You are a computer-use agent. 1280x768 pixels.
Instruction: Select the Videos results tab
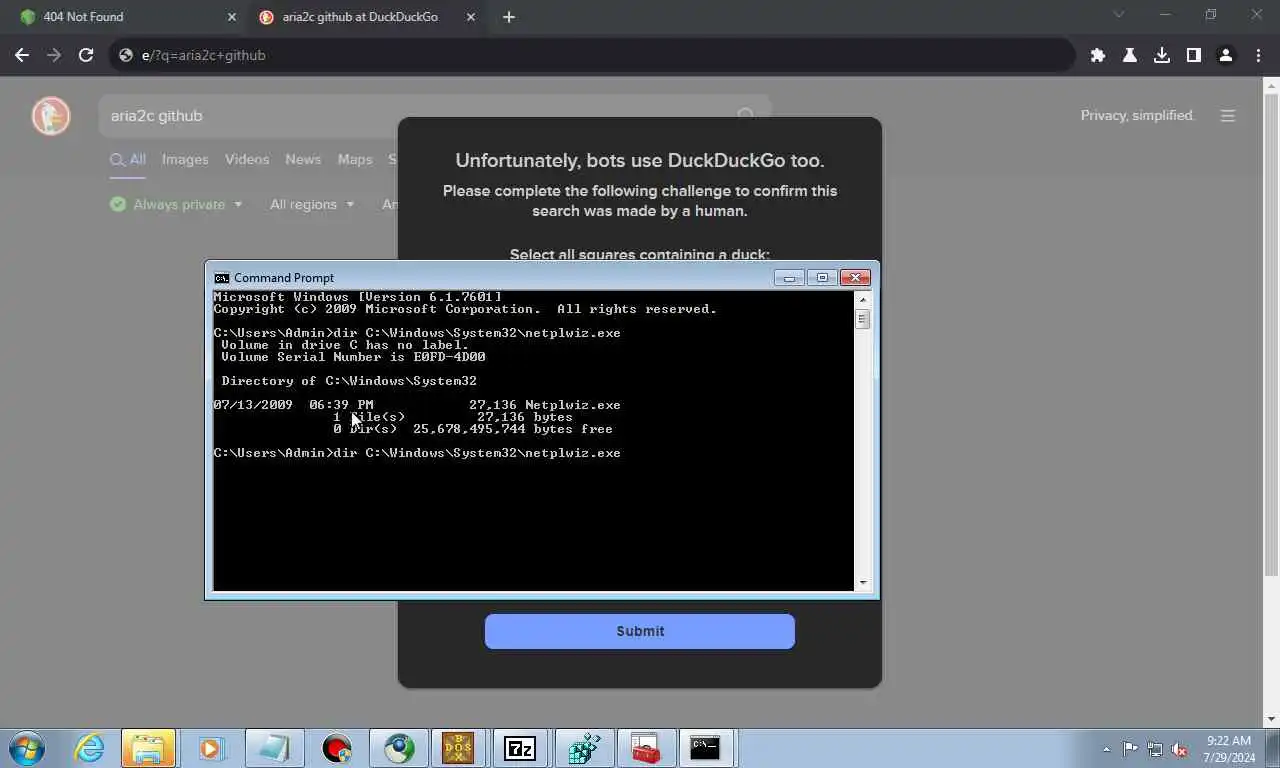pyautogui.click(x=247, y=159)
